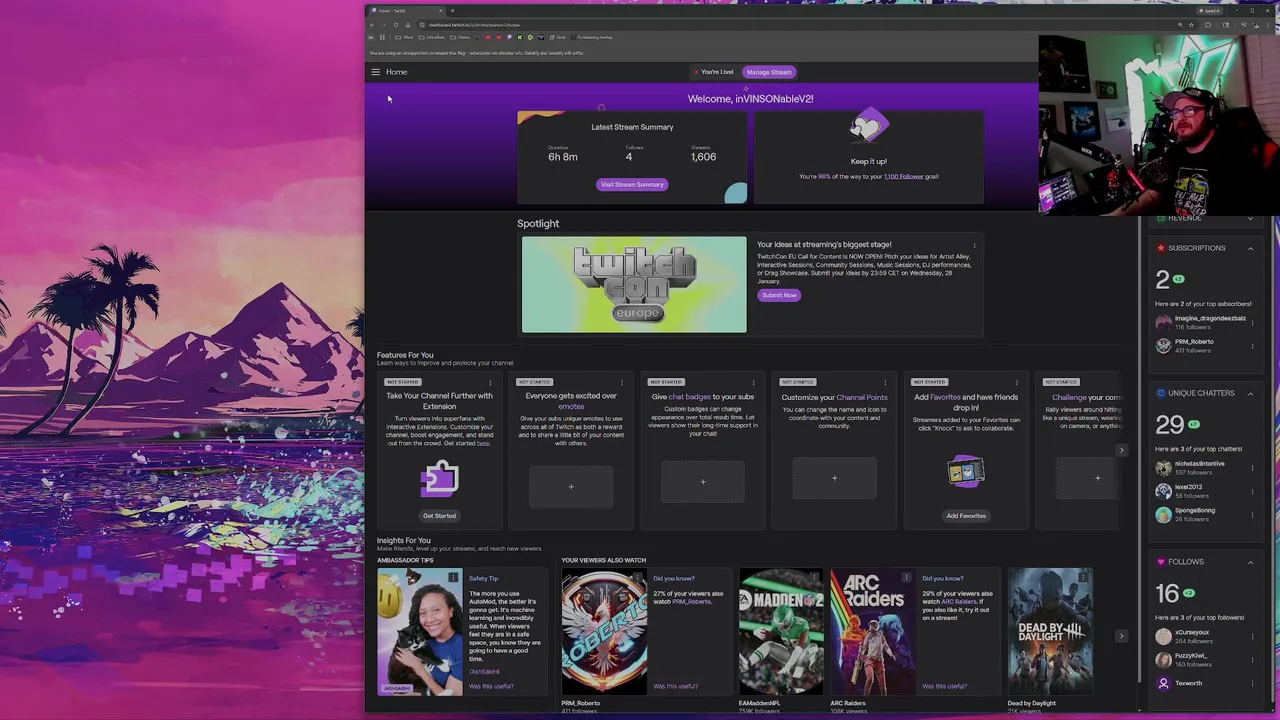Open the EA Madden NFL thumbnail
Image resolution: width=1280 pixels, height=720 pixels.
point(781,631)
